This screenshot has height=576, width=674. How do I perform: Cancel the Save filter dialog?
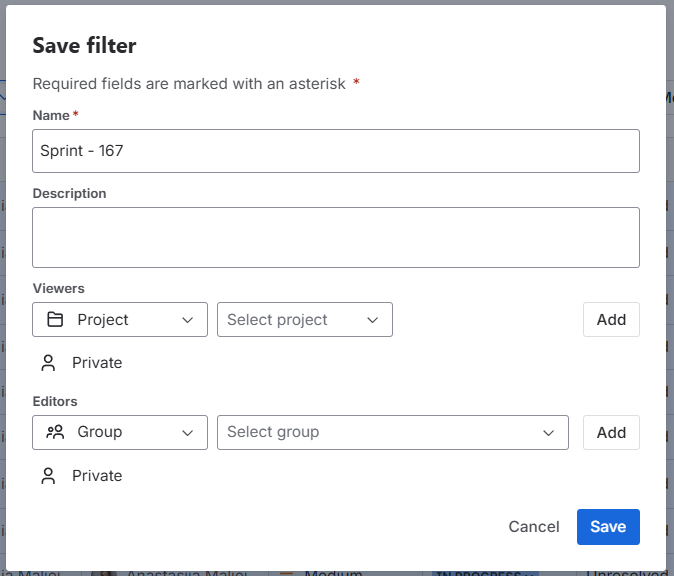(534, 527)
